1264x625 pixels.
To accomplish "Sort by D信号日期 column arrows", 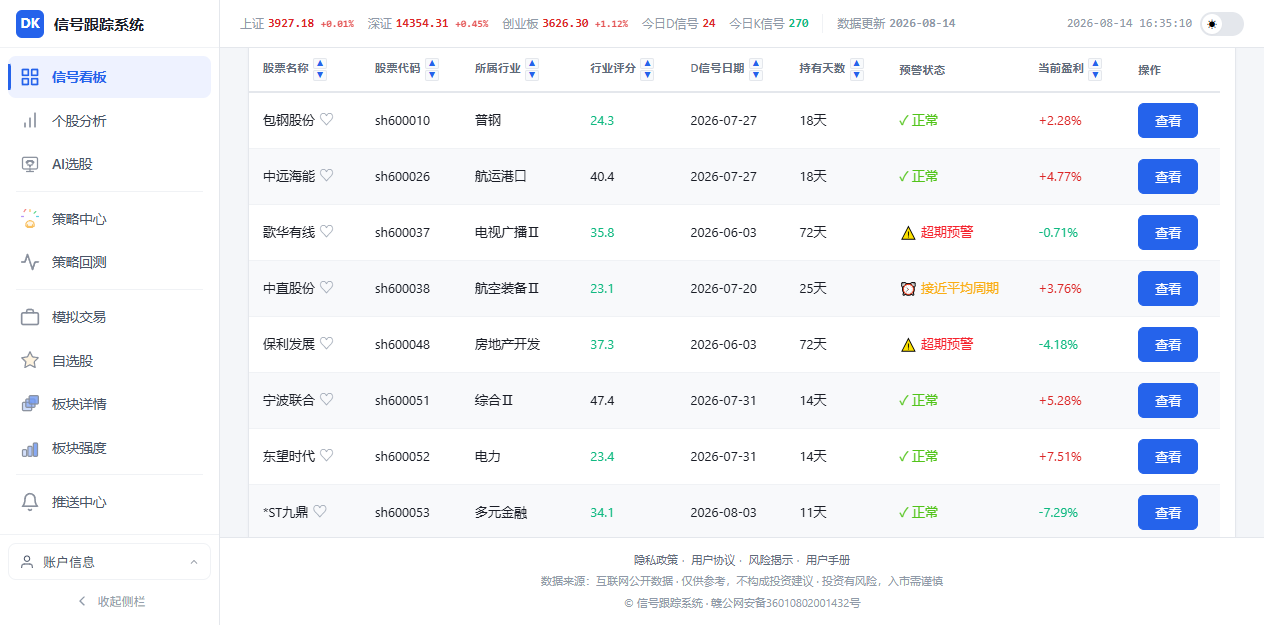I will point(755,69).
